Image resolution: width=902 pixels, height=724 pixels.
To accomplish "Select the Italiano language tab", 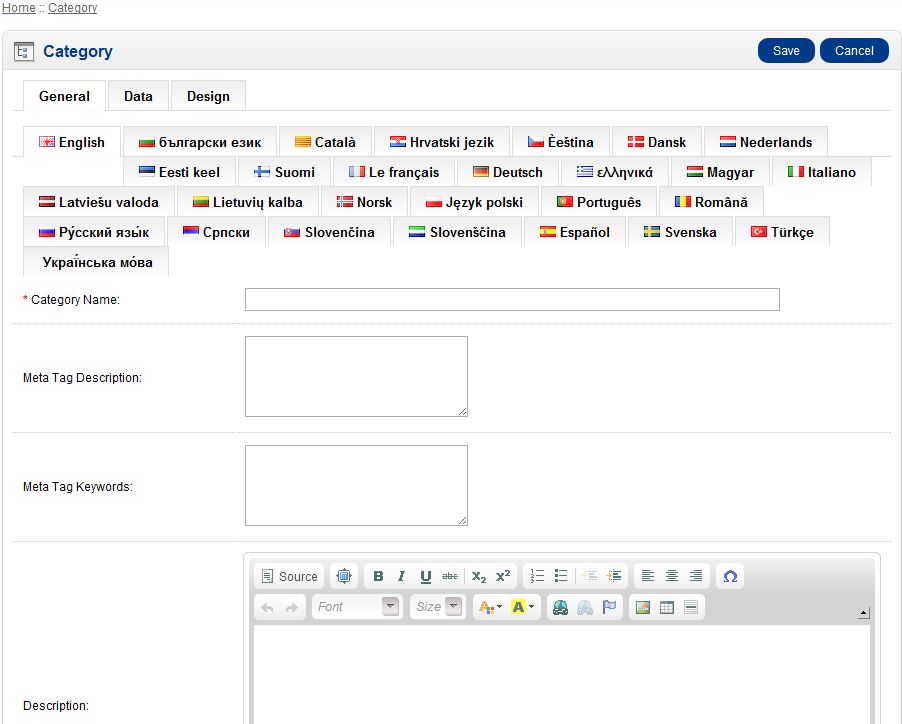I will [x=822, y=172].
